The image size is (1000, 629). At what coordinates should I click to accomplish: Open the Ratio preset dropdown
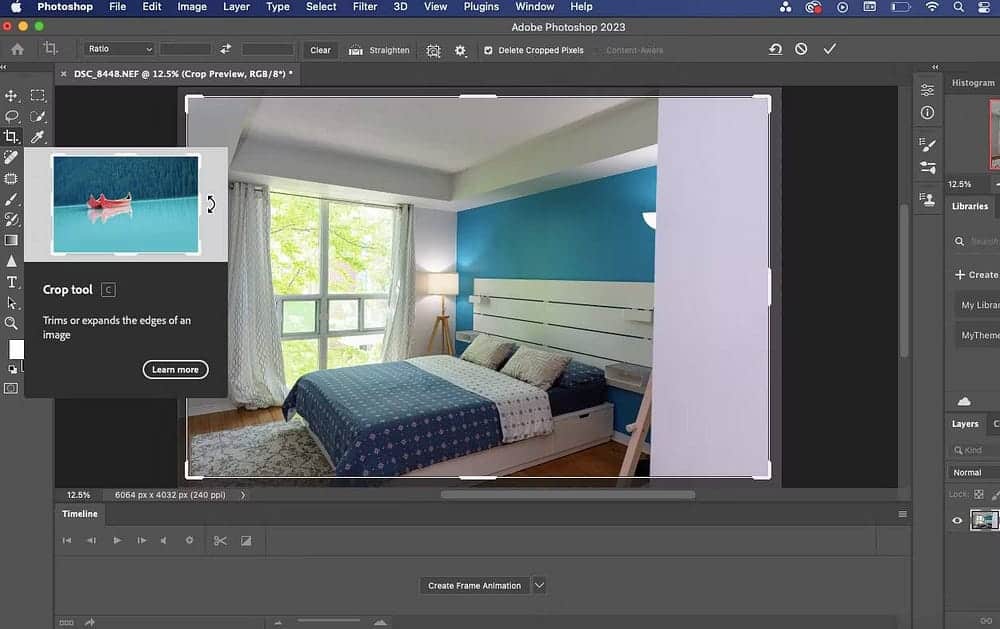pos(119,49)
